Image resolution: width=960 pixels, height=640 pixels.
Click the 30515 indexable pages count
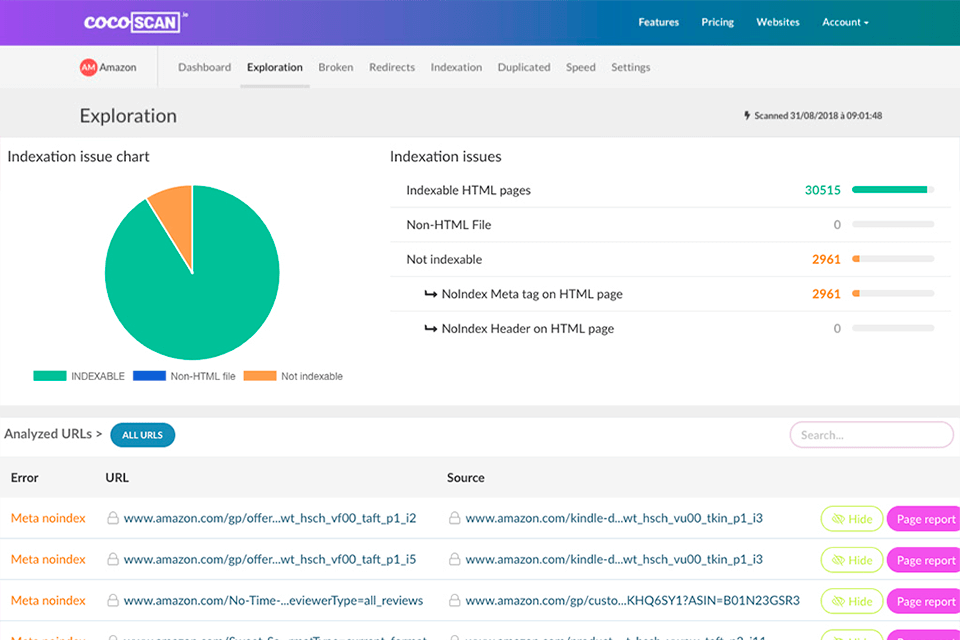(822, 190)
